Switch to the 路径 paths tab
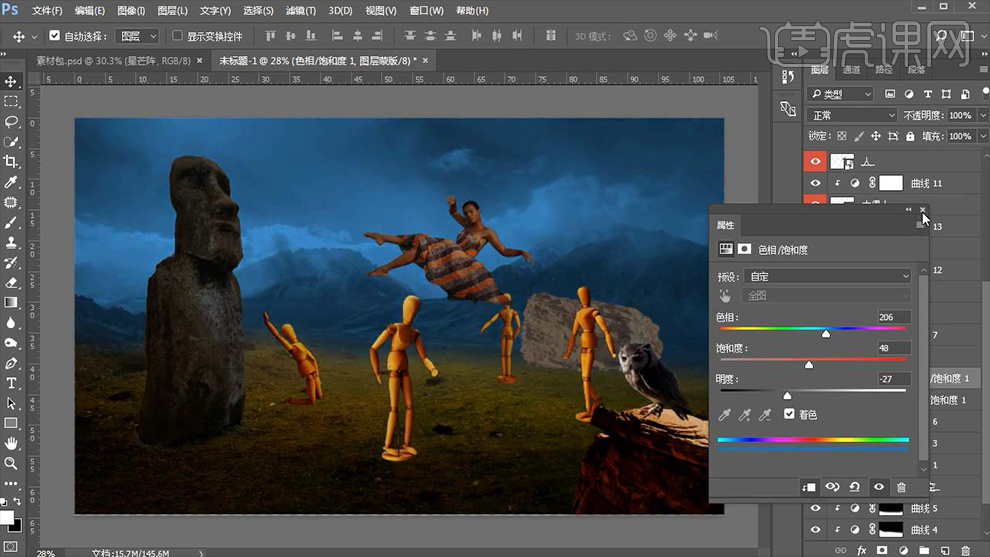 tap(884, 69)
